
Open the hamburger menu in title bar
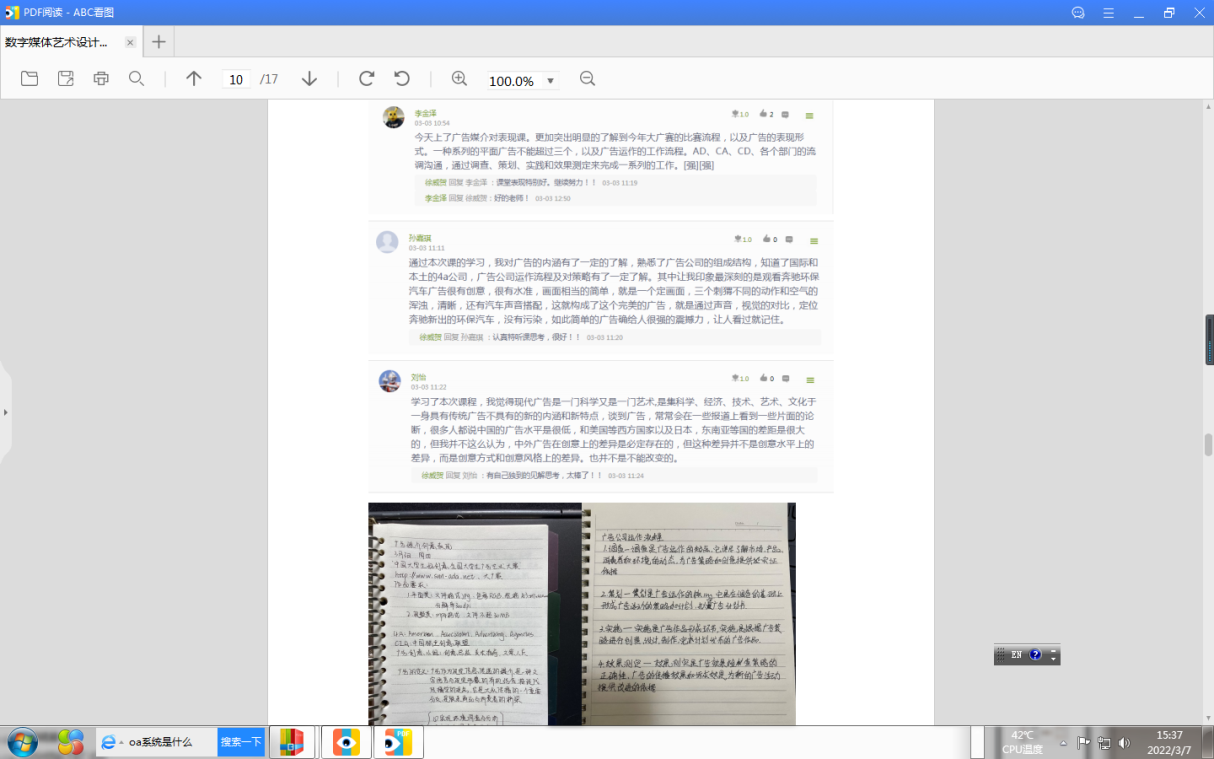(1108, 13)
